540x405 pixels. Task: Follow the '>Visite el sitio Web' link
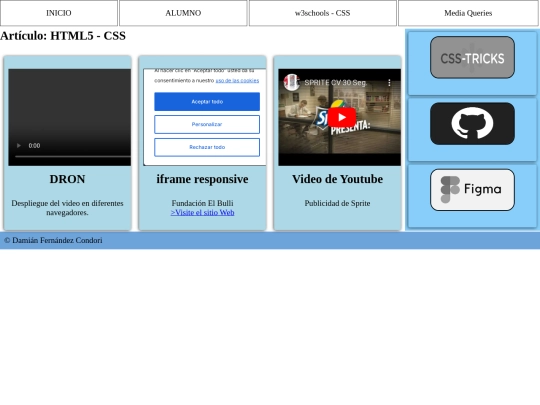coord(202,212)
